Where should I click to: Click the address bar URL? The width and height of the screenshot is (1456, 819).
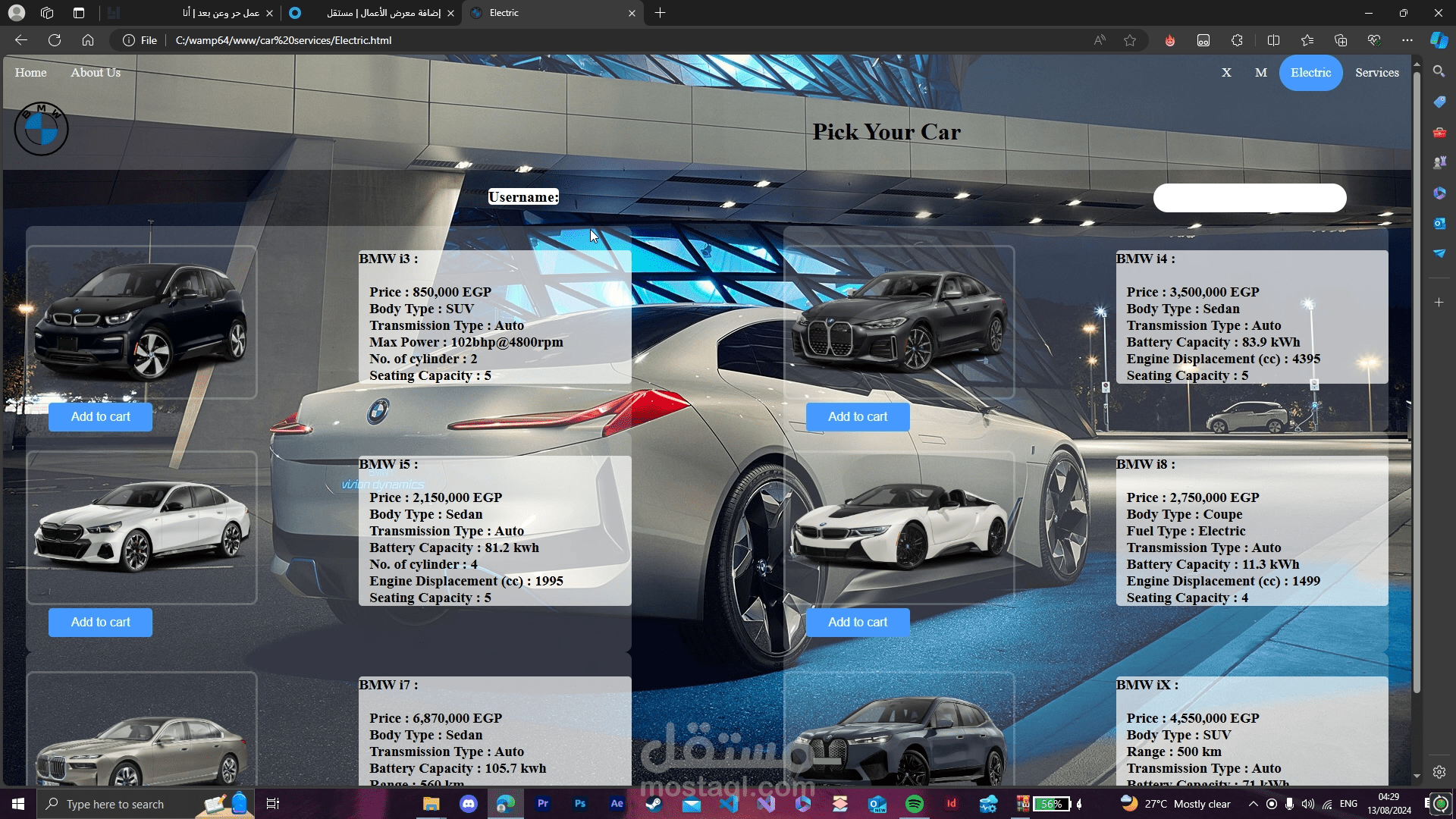pos(284,40)
